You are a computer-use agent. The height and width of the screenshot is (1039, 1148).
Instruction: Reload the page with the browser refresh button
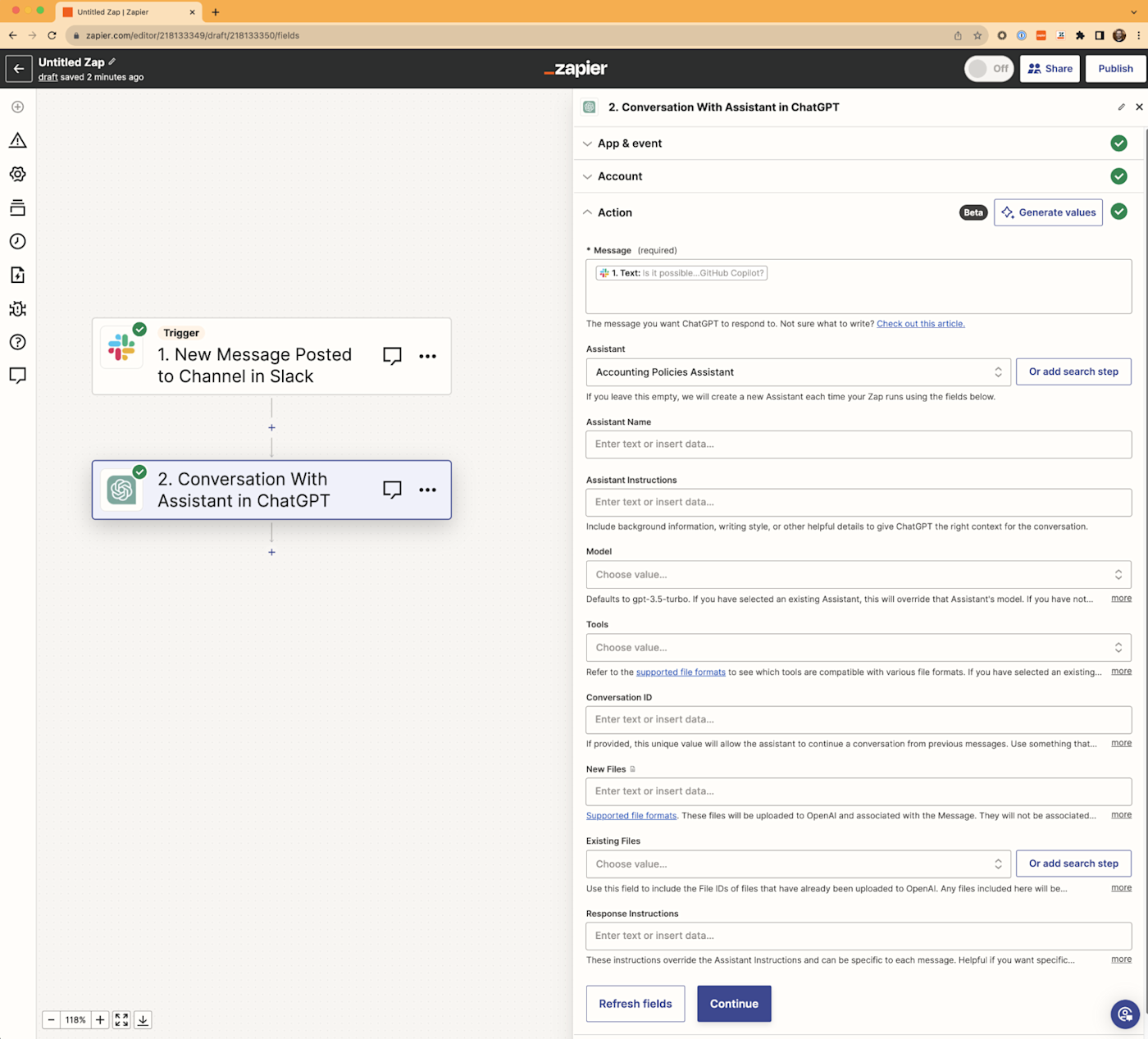point(52,35)
